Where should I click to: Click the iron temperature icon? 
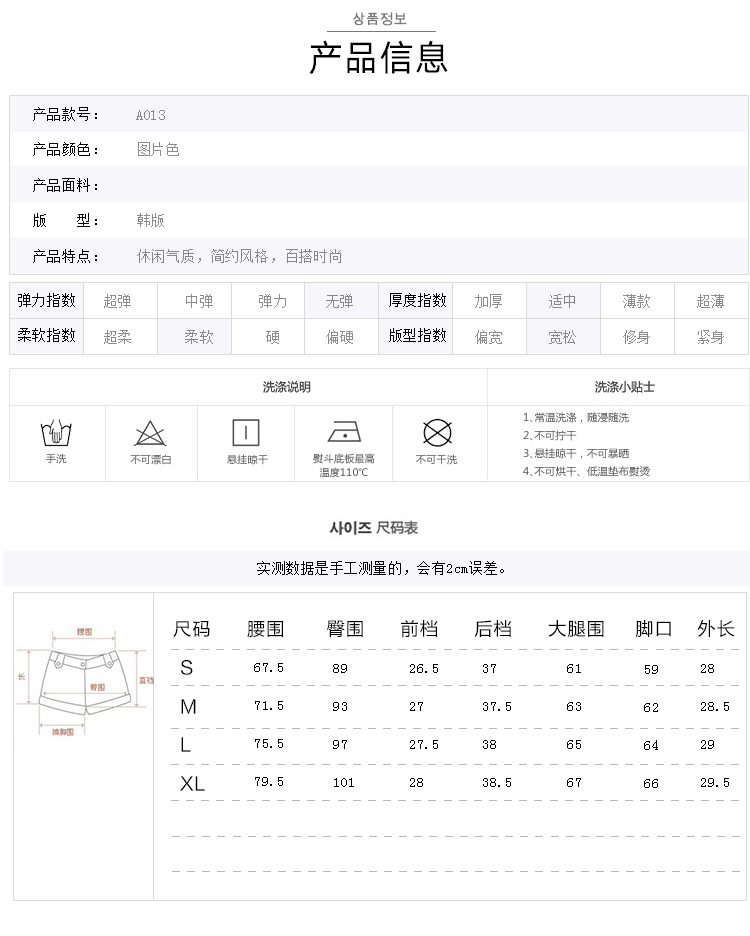(345, 431)
